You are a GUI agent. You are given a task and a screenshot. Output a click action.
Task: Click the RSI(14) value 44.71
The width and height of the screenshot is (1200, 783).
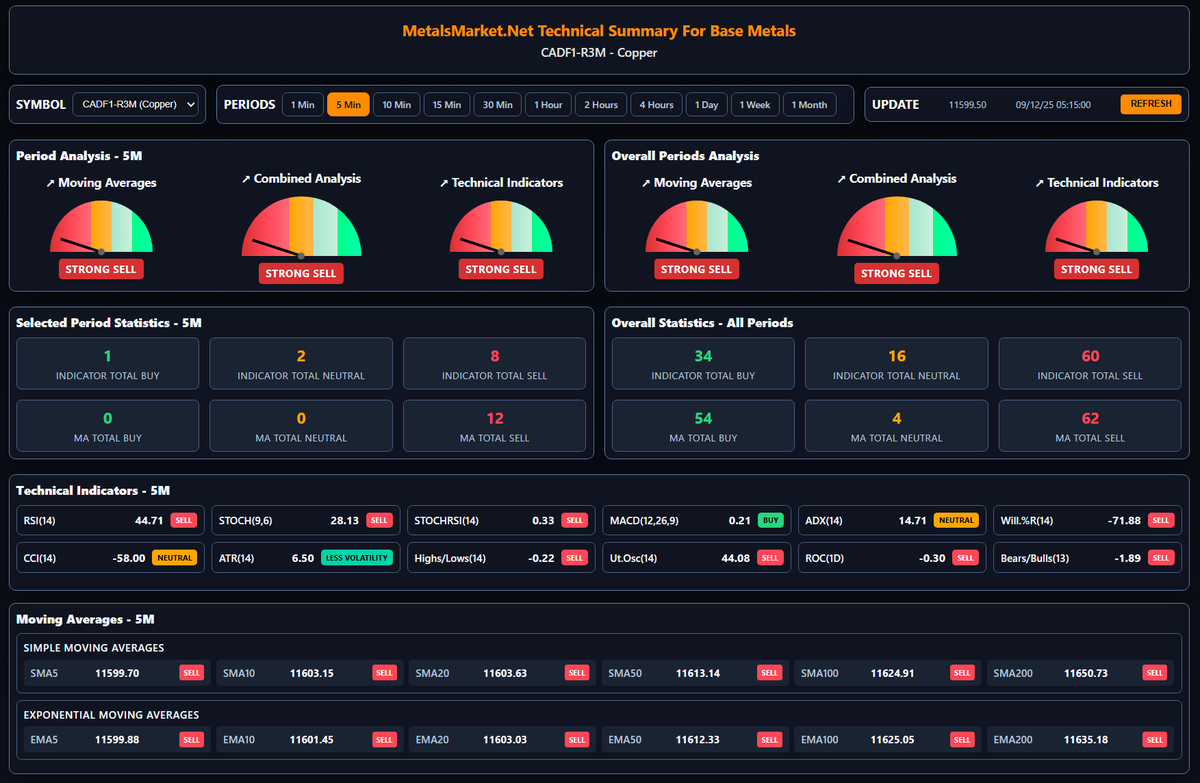[x=149, y=520]
